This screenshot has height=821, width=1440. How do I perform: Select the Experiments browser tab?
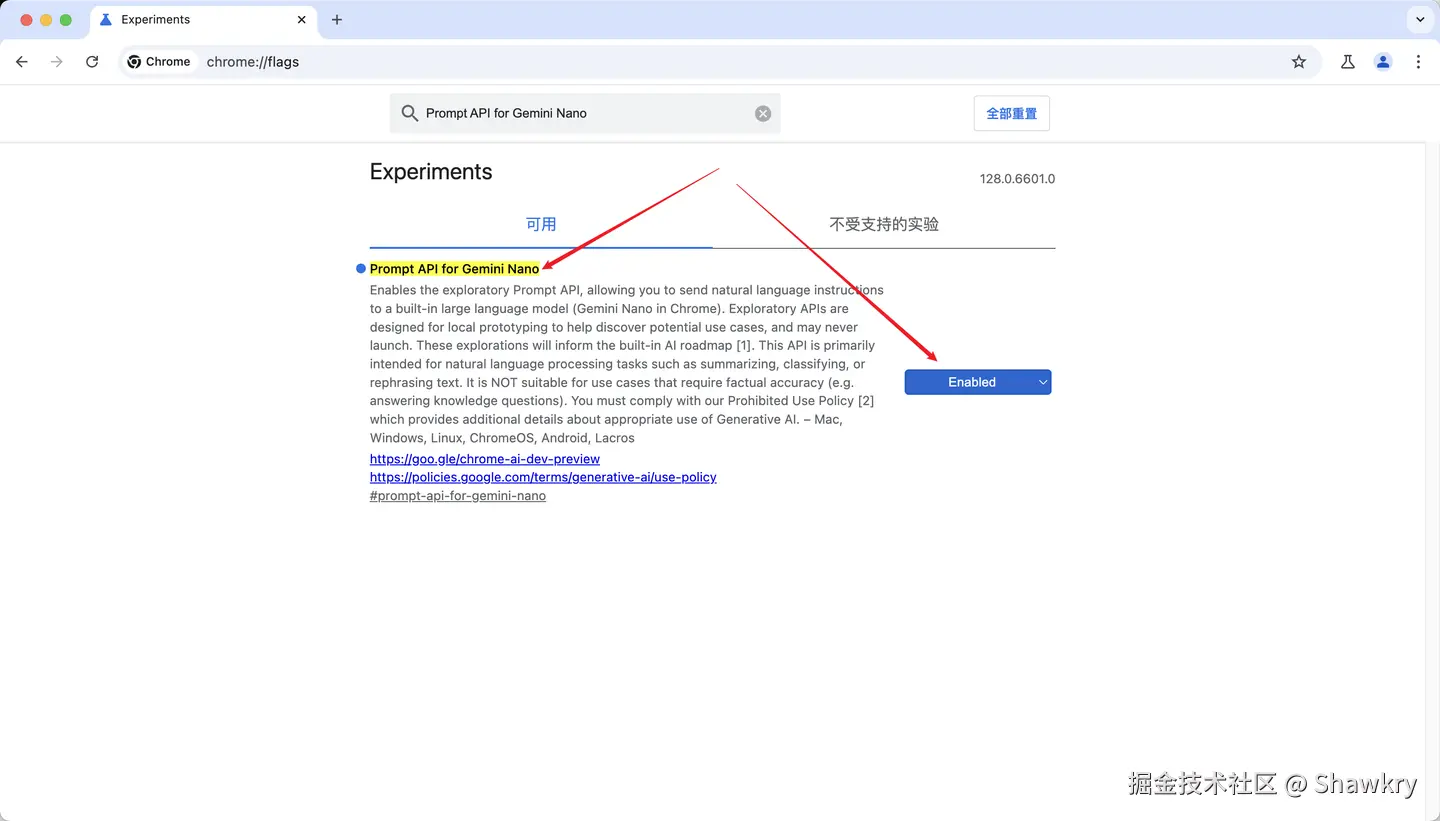coord(204,20)
